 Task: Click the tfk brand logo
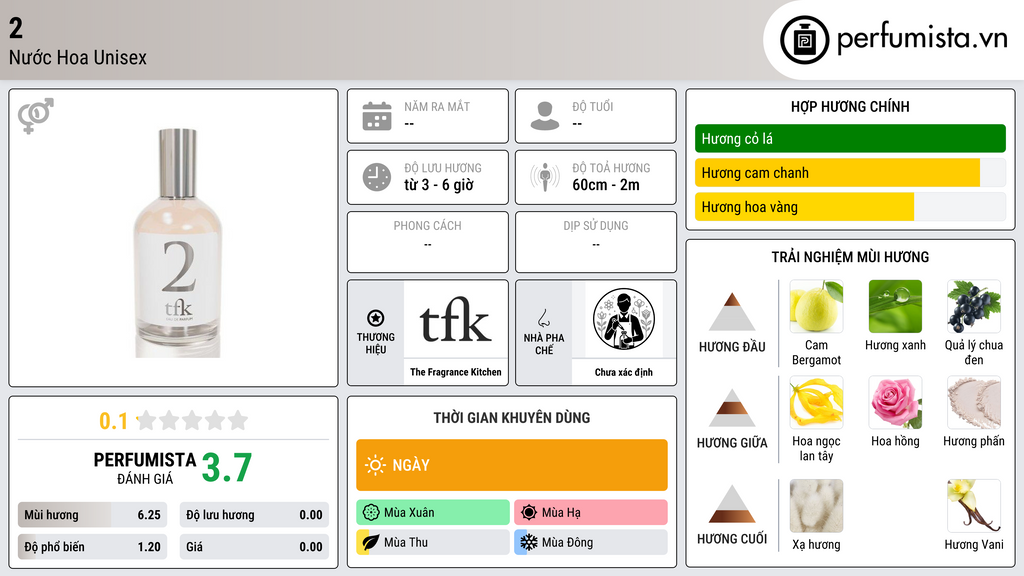[x=455, y=320]
